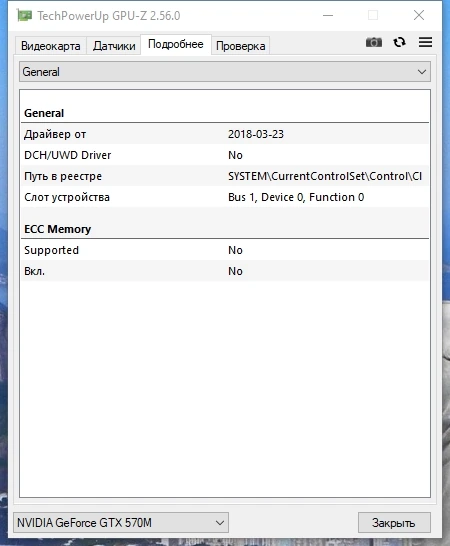Select the Путь в реестре label
This screenshot has height=546, width=450.
pyautogui.click(x=63, y=176)
